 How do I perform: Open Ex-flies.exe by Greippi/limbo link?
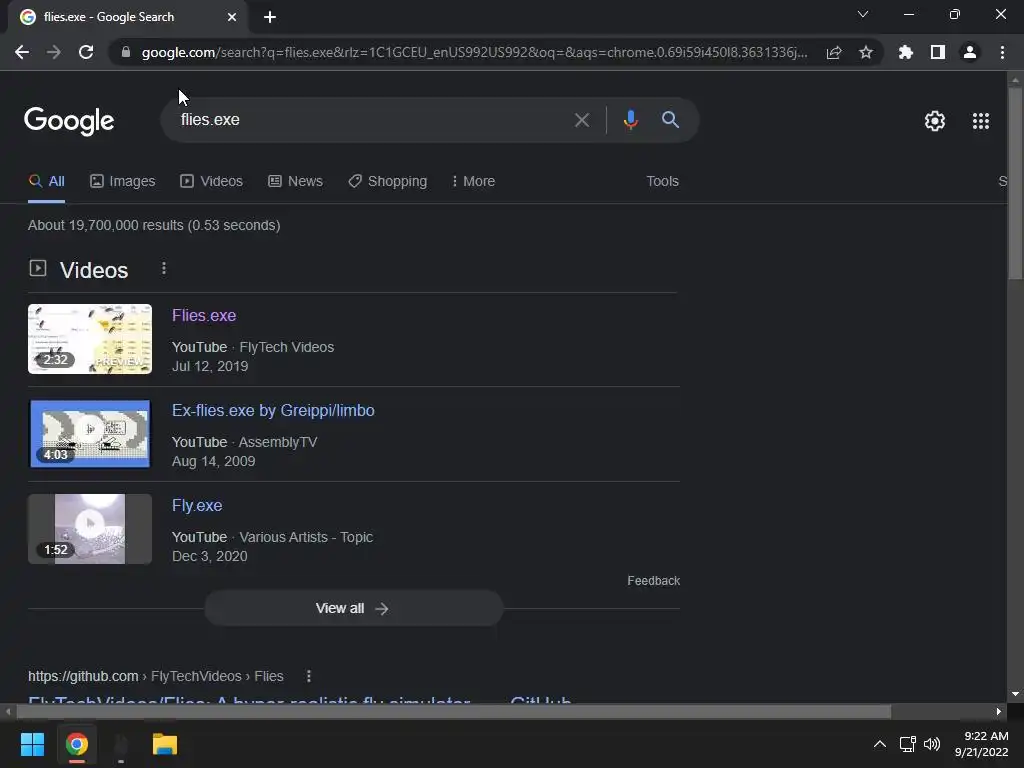273,411
